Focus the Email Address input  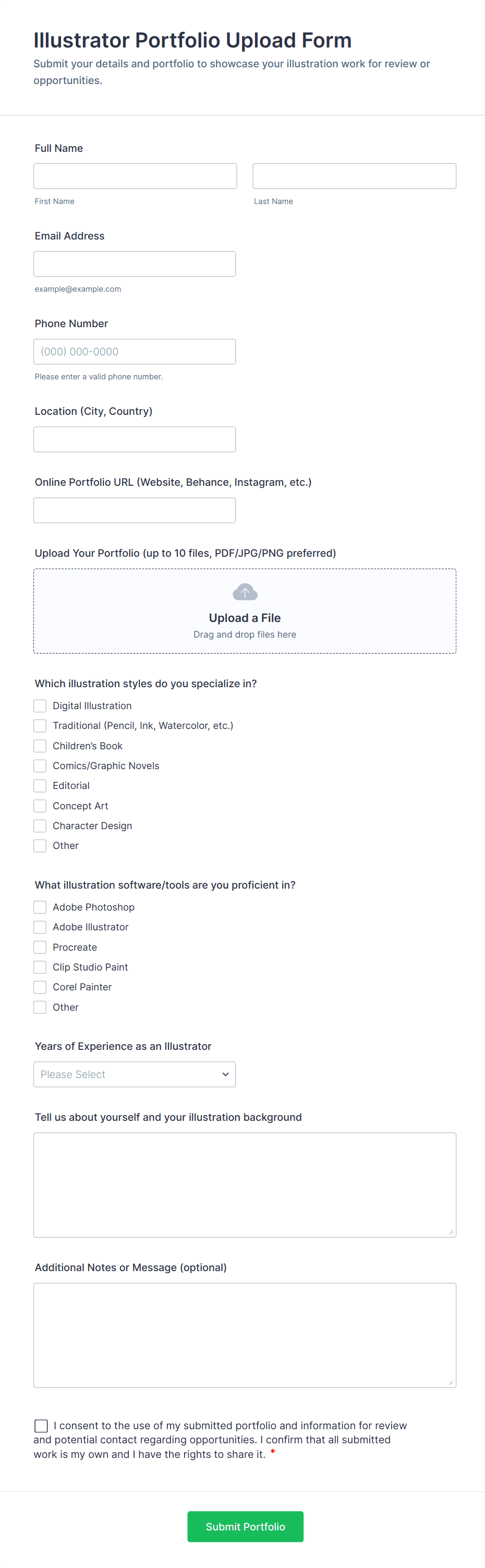click(135, 264)
